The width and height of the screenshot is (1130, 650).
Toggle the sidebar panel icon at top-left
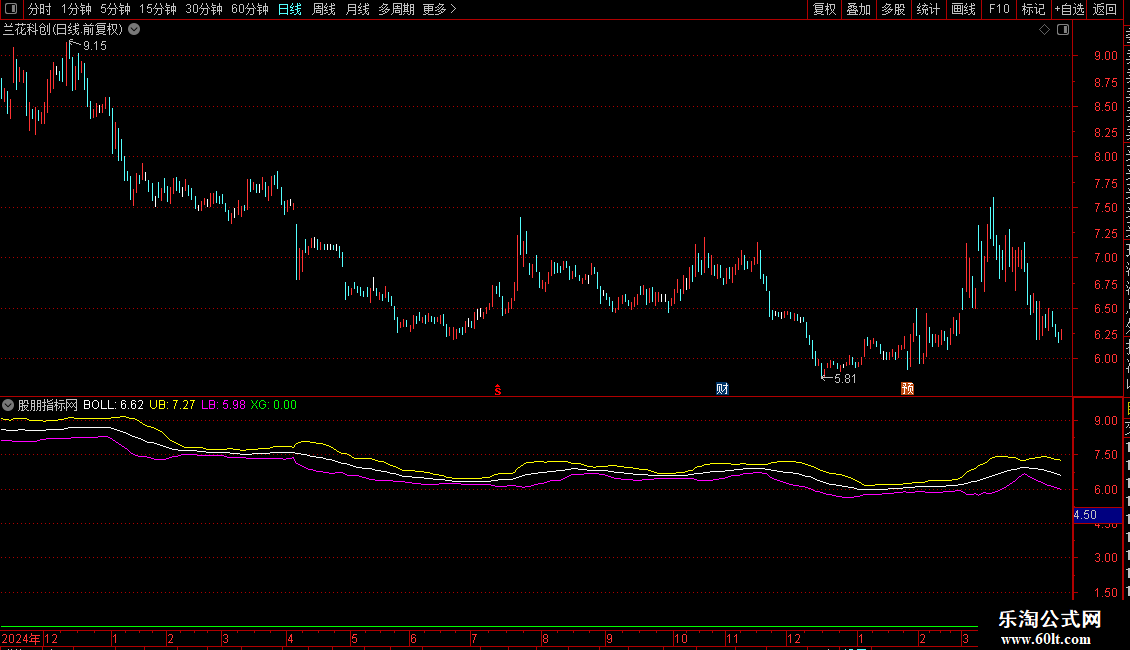[x=11, y=9]
